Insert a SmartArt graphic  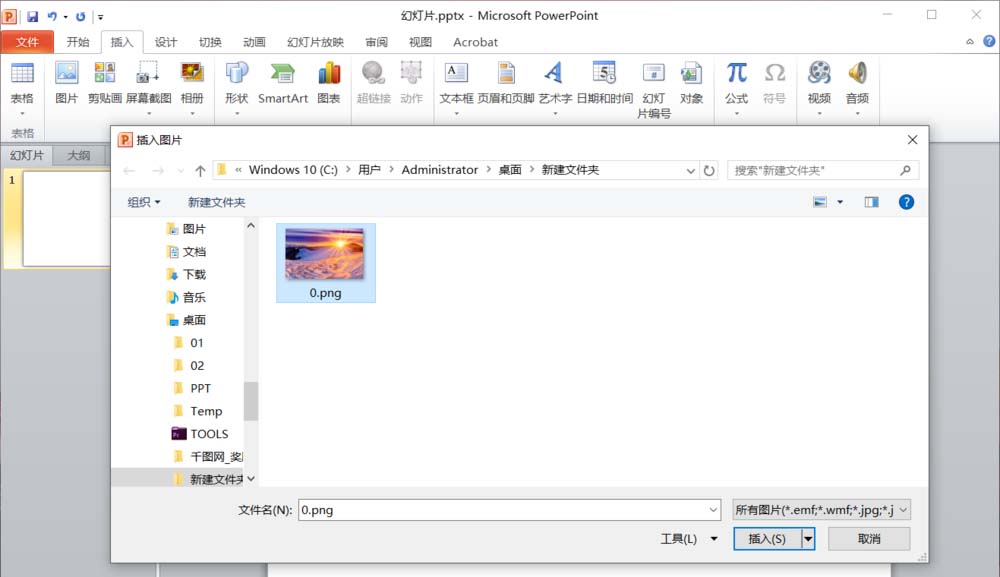pos(283,83)
